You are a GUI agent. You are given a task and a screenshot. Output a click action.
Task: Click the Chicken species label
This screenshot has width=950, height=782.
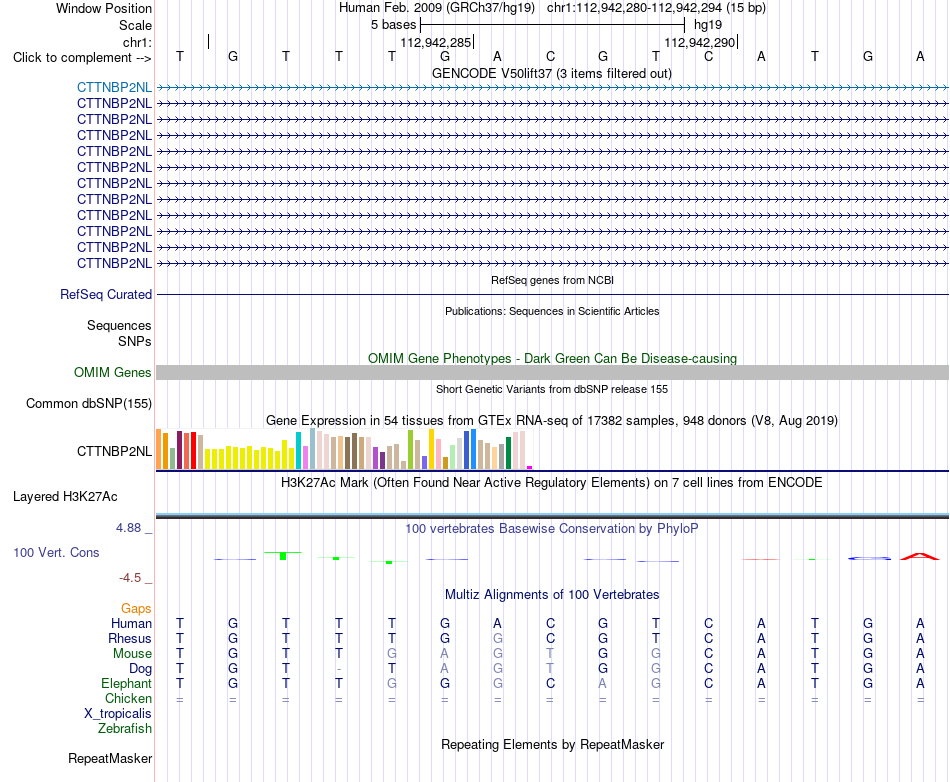(x=128, y=698)
